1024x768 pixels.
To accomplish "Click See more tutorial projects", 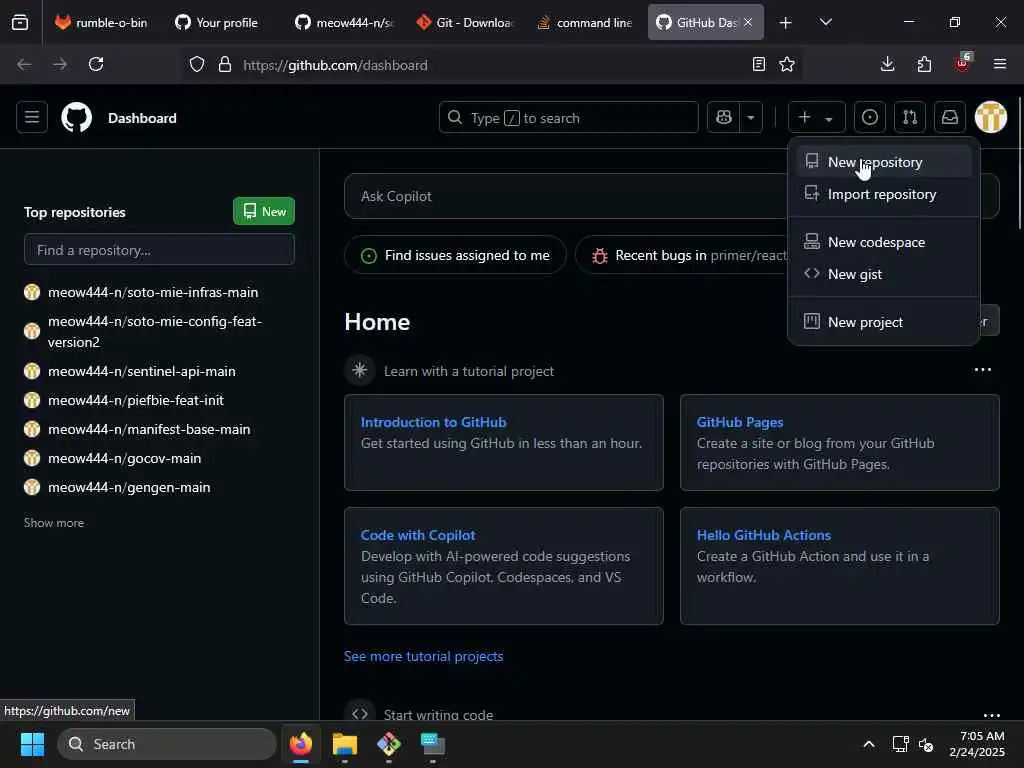I will 423,656.
